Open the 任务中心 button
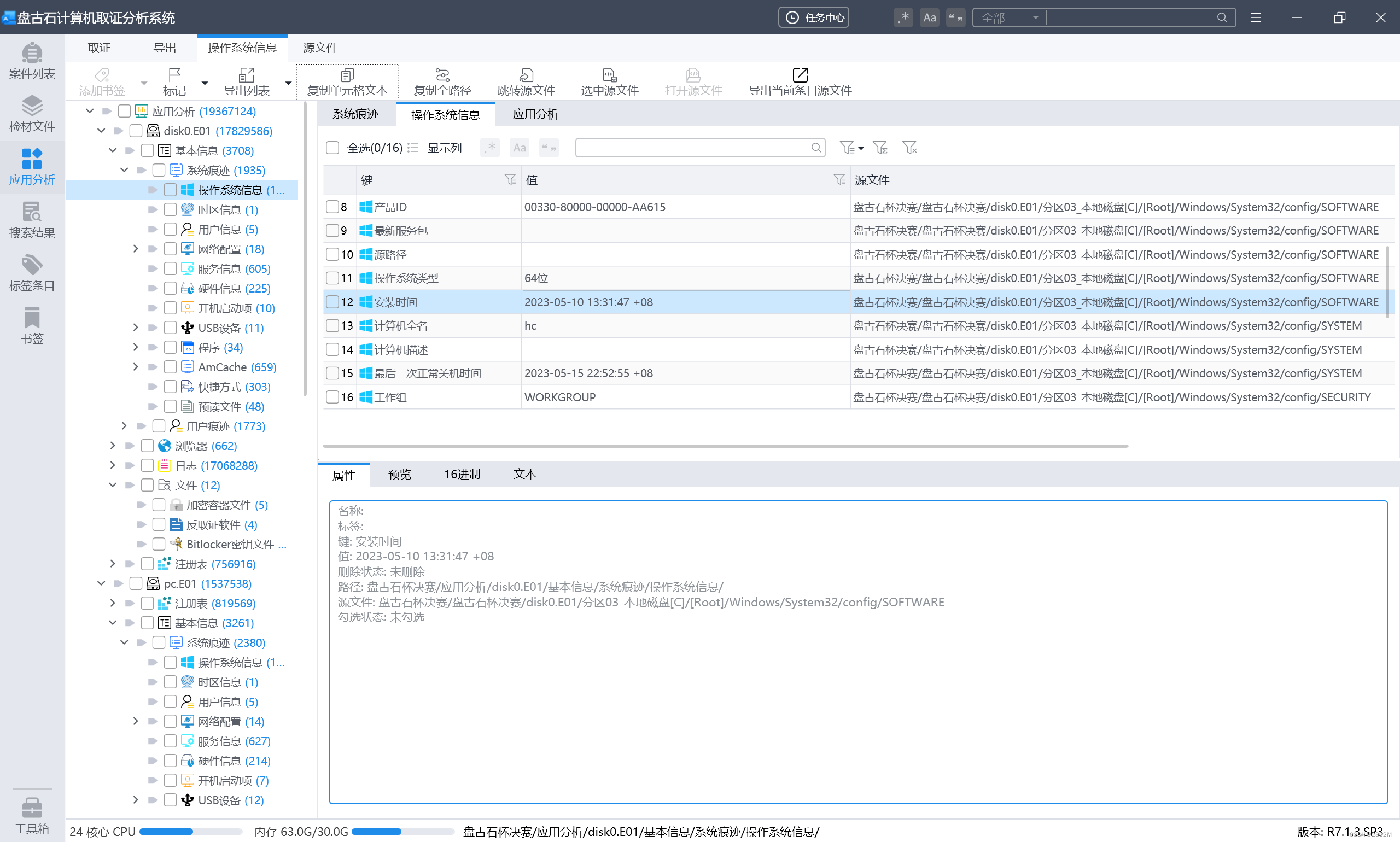Image resolution: width=1400 pixels, height=842 pixels. (814, 17)
